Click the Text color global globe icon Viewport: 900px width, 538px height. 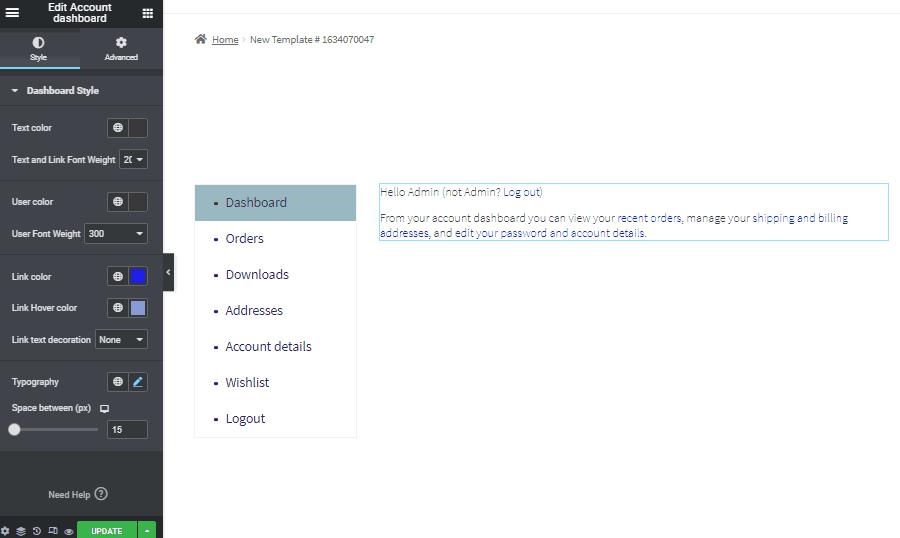pos(118,127)
